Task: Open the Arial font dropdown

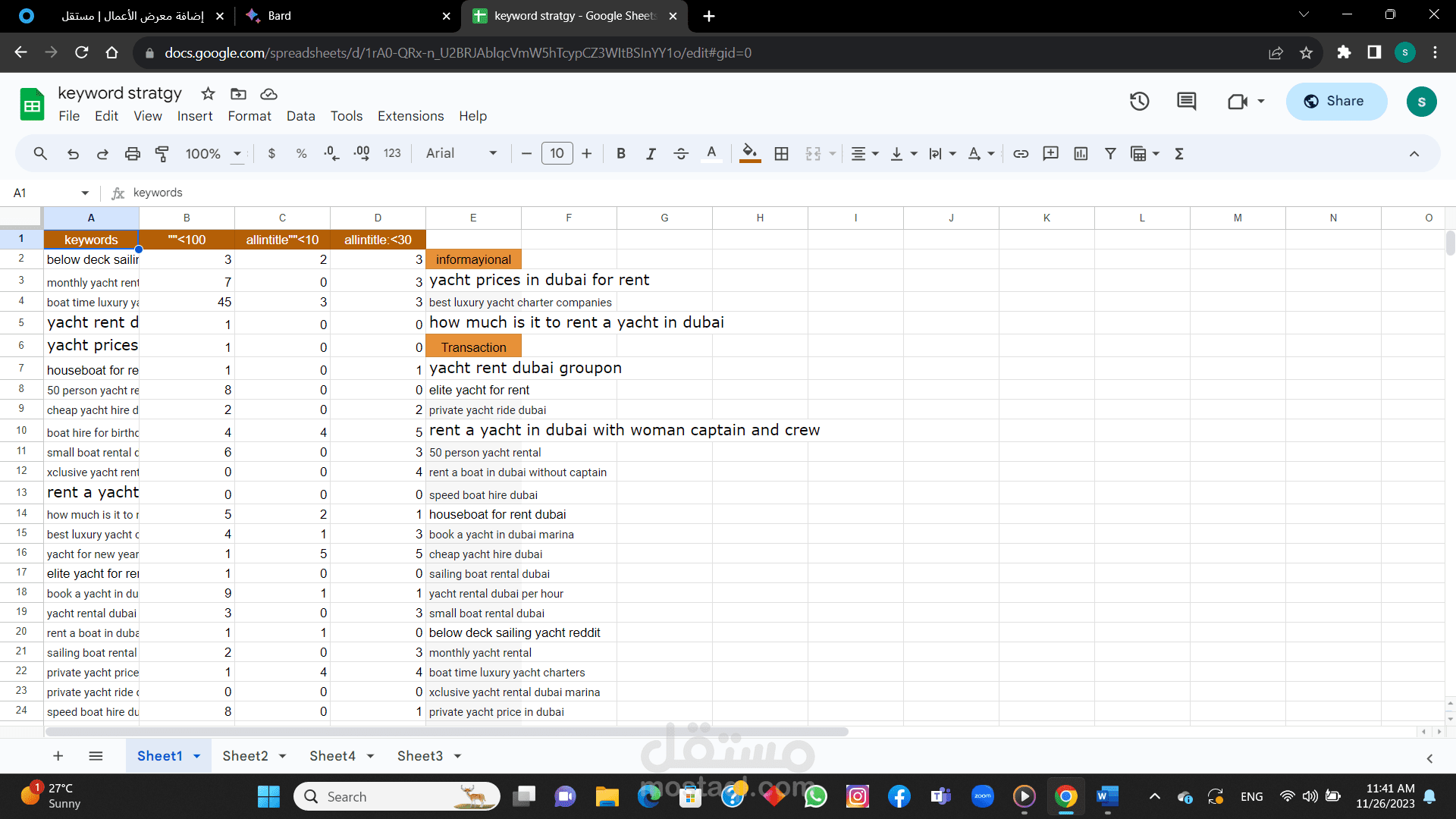Action: click(461, 154)
